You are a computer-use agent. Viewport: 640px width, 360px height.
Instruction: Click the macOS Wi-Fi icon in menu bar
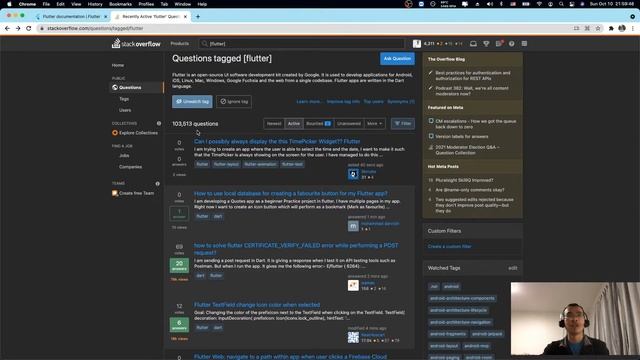tap(539, 4)
